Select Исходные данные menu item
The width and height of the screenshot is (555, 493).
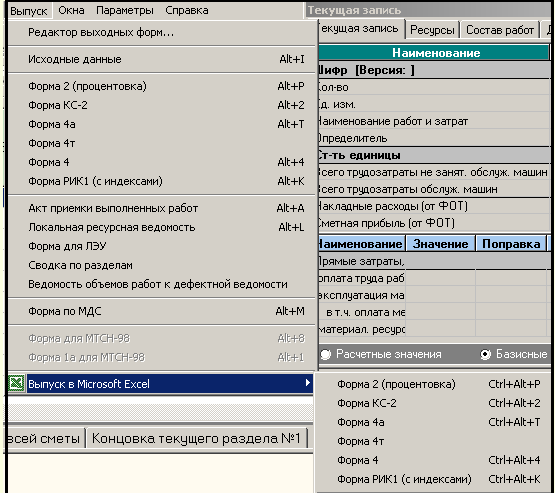[162, 59]
